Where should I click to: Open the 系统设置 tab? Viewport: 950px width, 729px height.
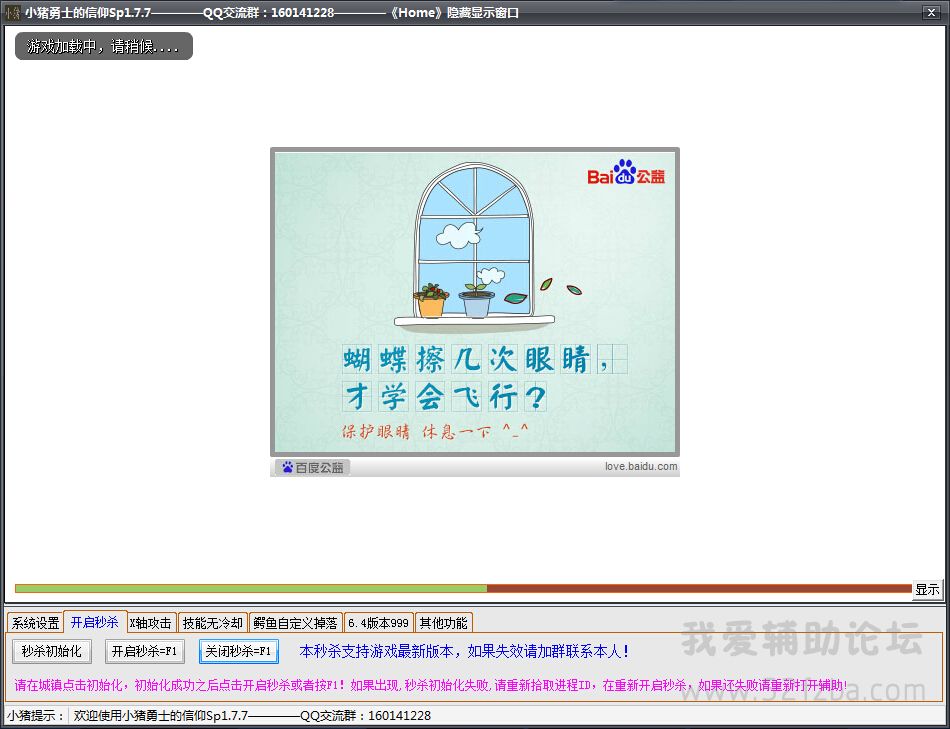[35, 623]
